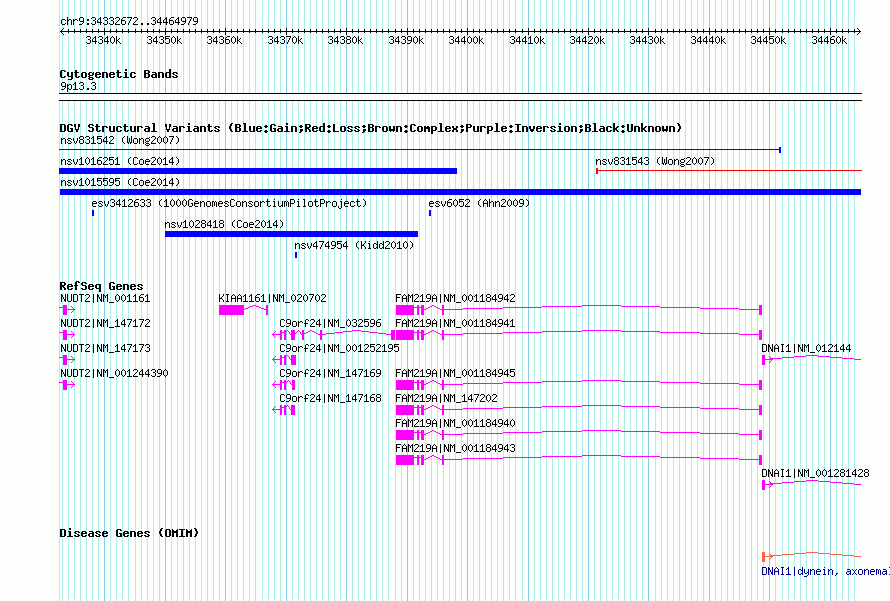Image resolution: width=890 pixels, height=601 pixels.
Task: Click the FAM219A|NM_001184941 exon block
Action: [x=405, y=335]
